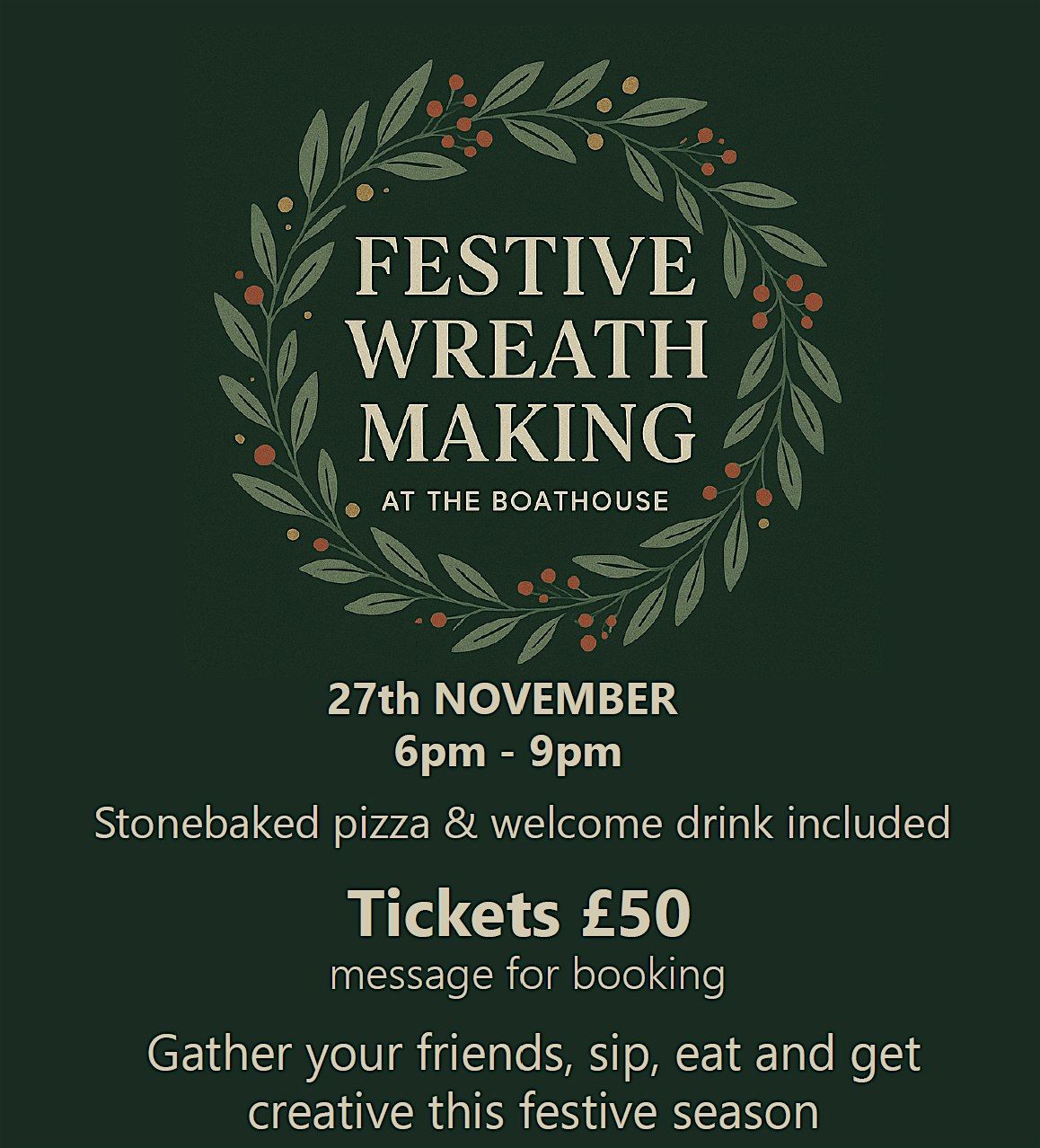Image resolution: width=1040 pixels, height=1148 pixels.
Task: Click the word NOVEMBER
Action: [x=556, y=699]
